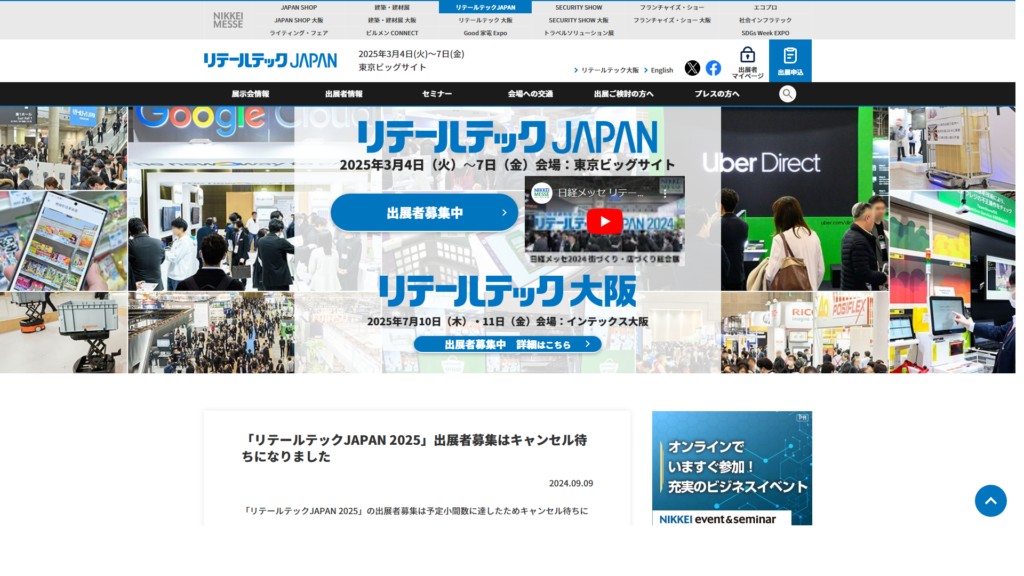1024x576 pixels.
Task: Select the JAPAN SHOP top link
Action: (x=301, y=8)
